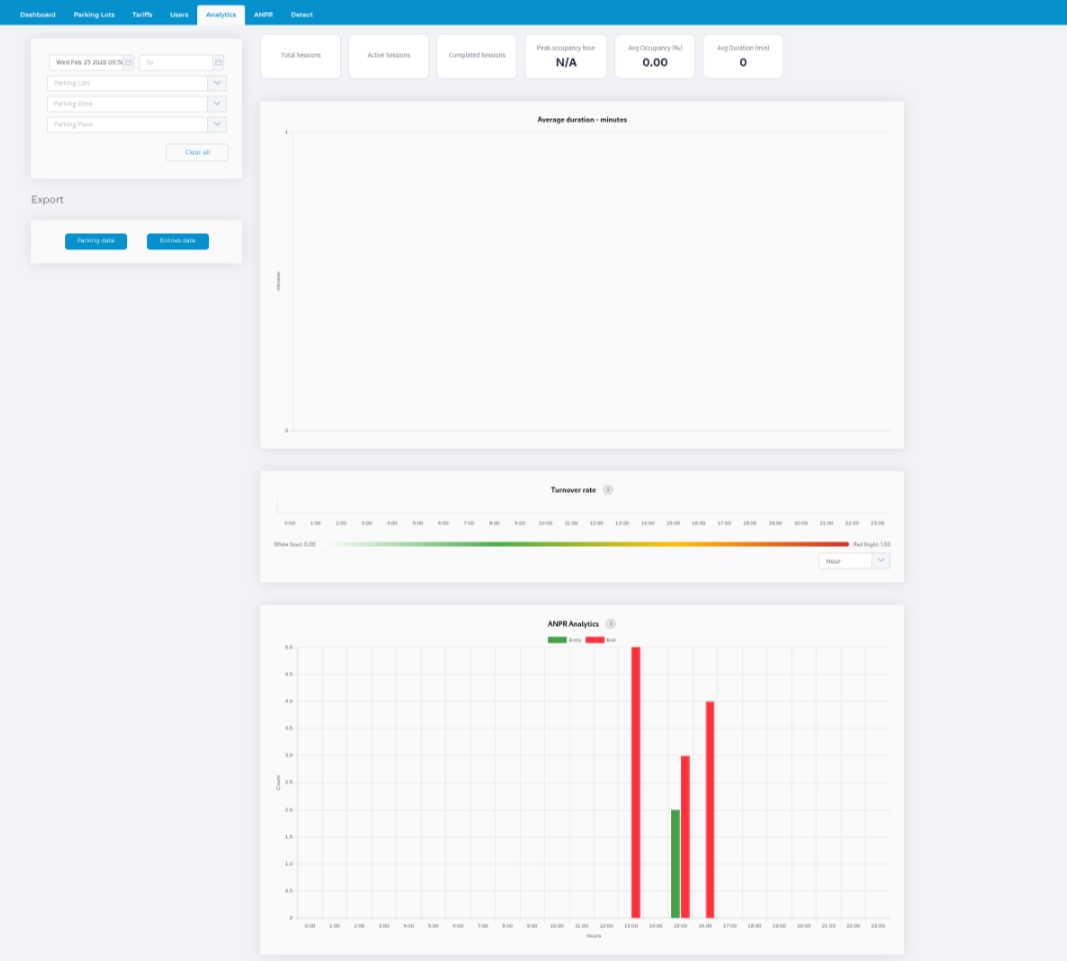Switch to the Dashboard tab

pyautogui.click(x=37, y=15)
